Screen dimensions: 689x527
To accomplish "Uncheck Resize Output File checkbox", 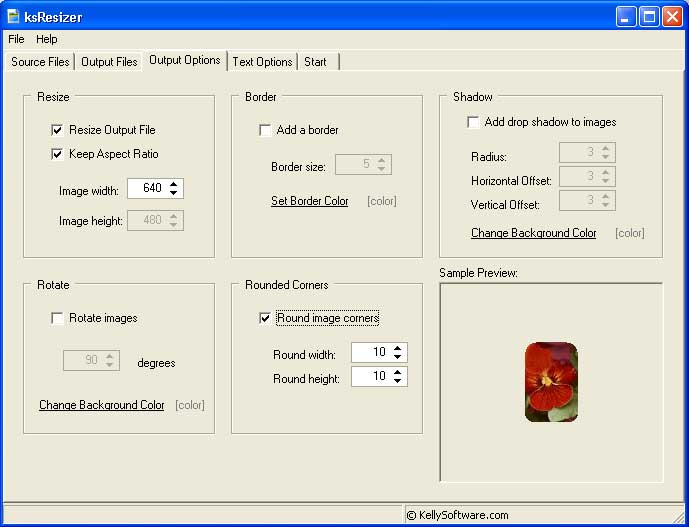I will coord(57,130).
